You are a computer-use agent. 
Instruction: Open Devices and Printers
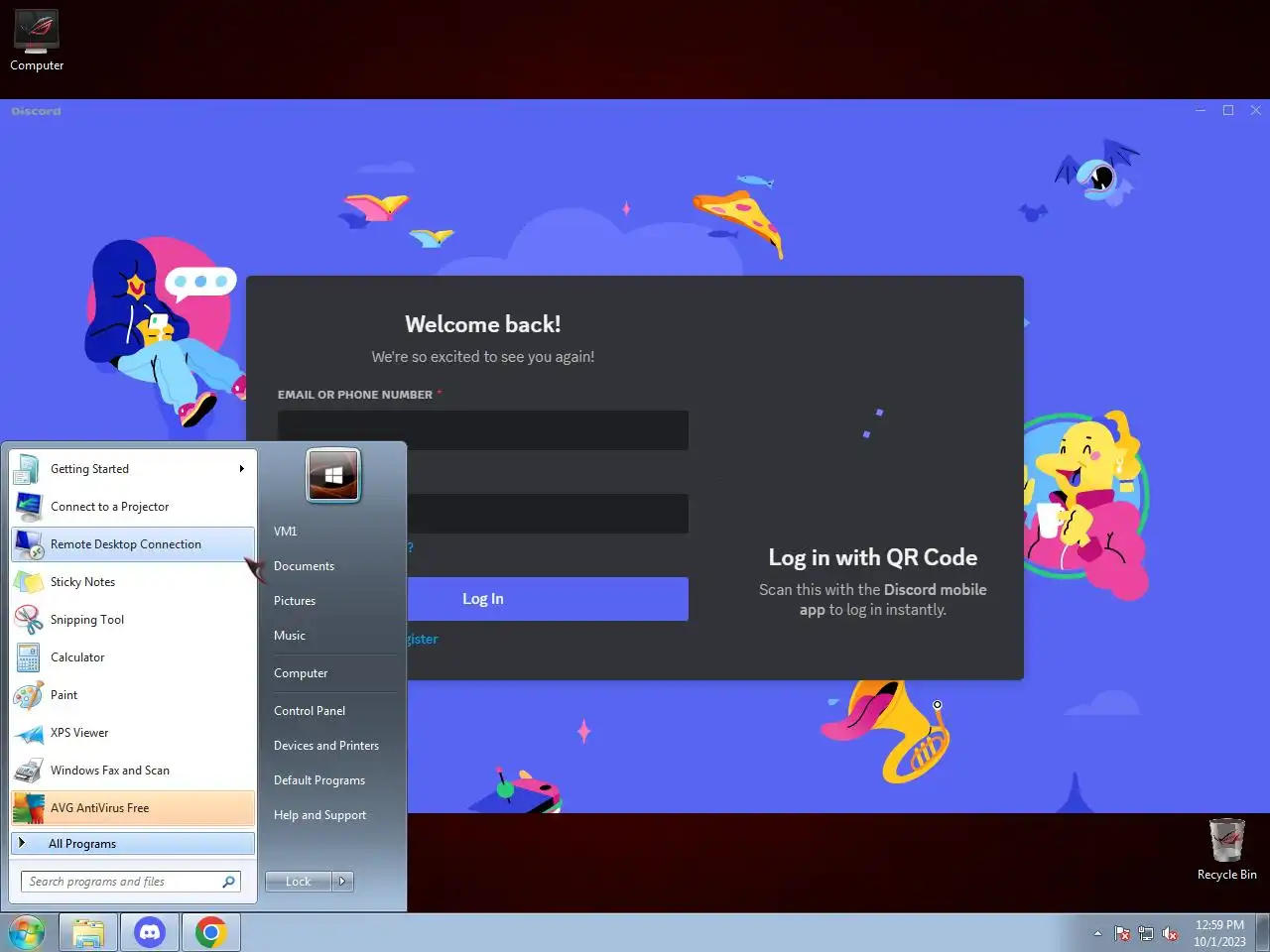[x=326, y=746]
